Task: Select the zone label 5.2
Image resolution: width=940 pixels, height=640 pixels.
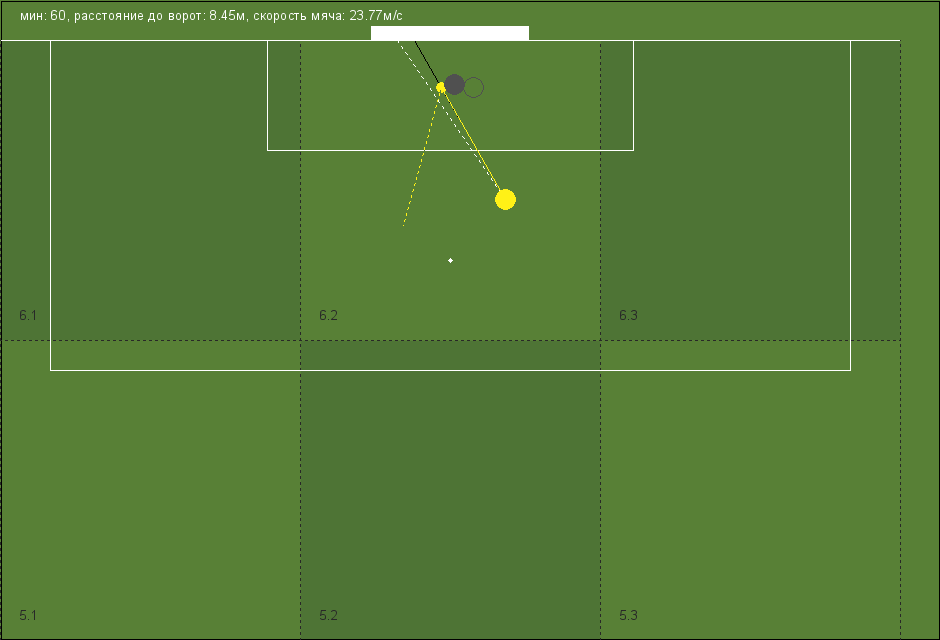Action: 328,615
